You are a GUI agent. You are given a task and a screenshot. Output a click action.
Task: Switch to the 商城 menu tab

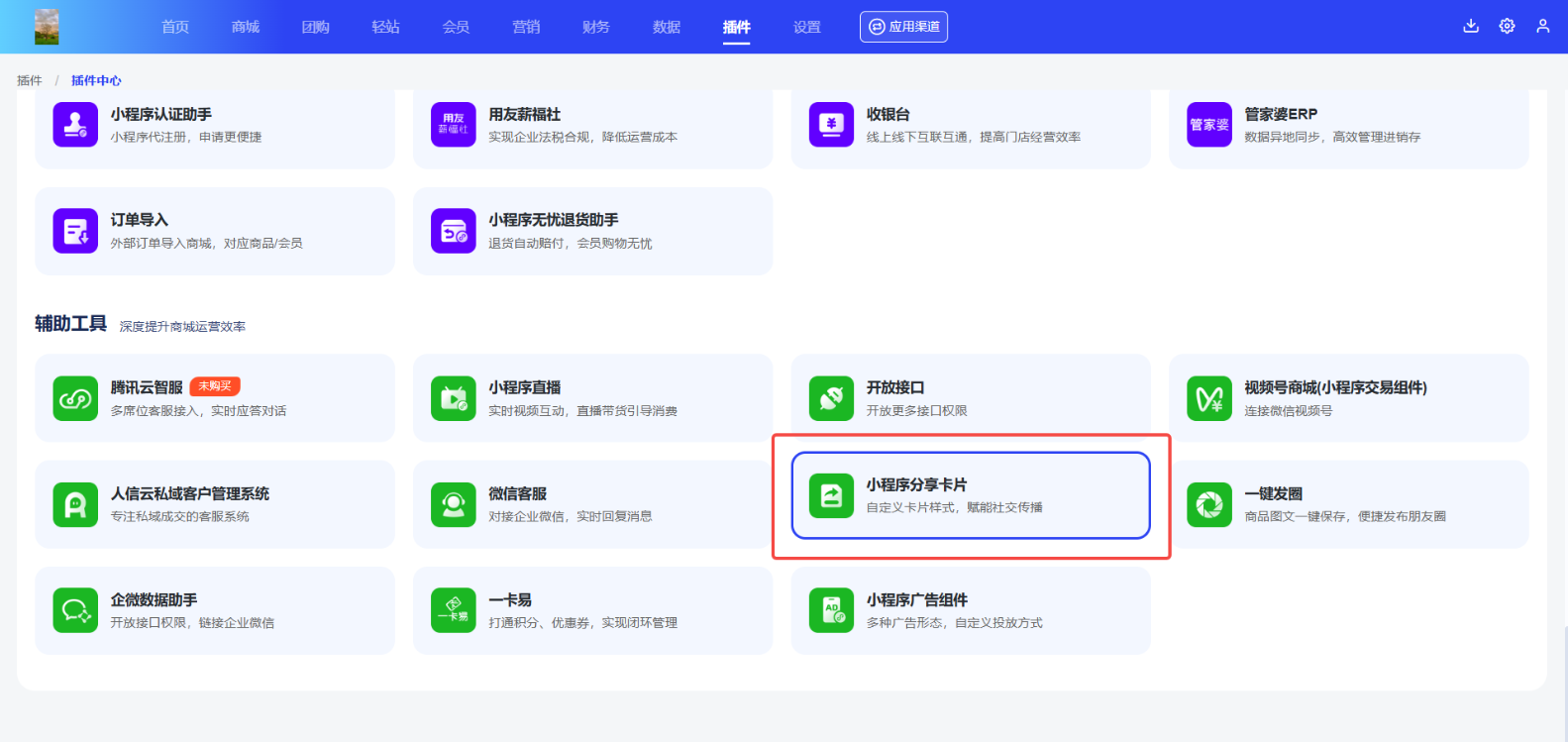pyautogui.click(x=246, y=27)
